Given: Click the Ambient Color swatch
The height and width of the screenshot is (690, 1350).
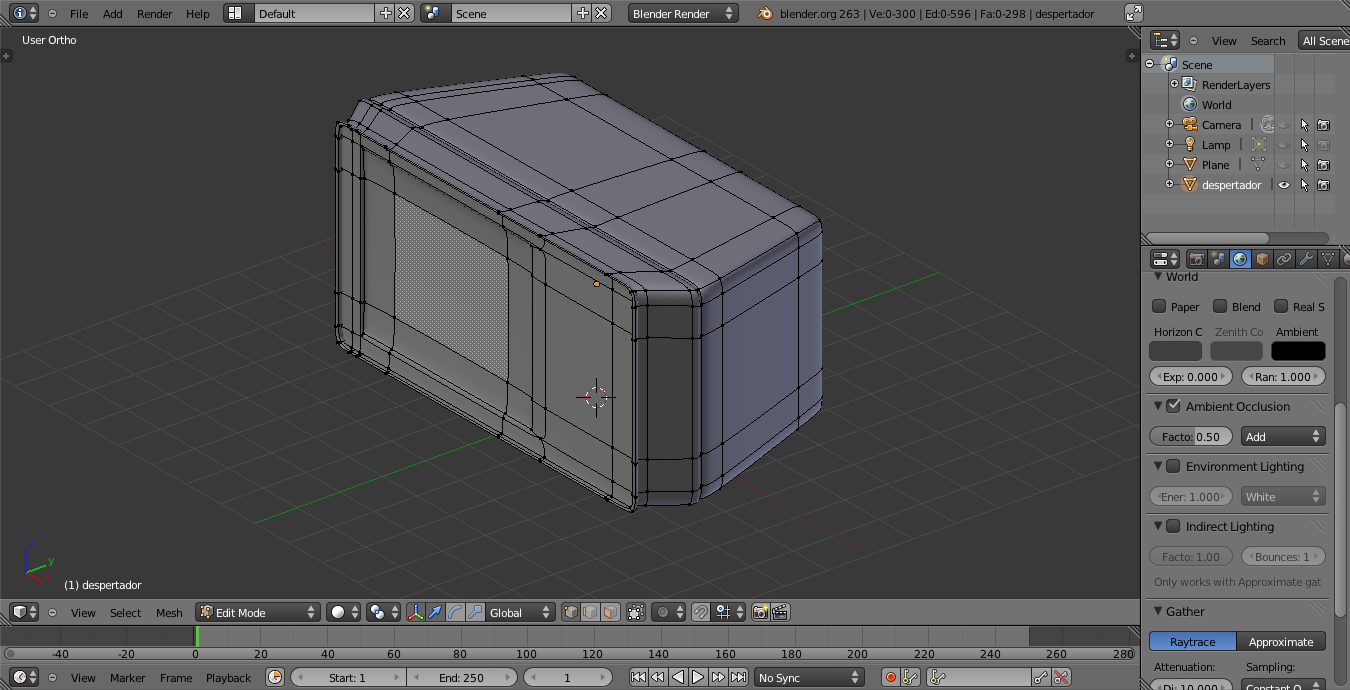Looking at the screenshot, I should [1298, 351].
